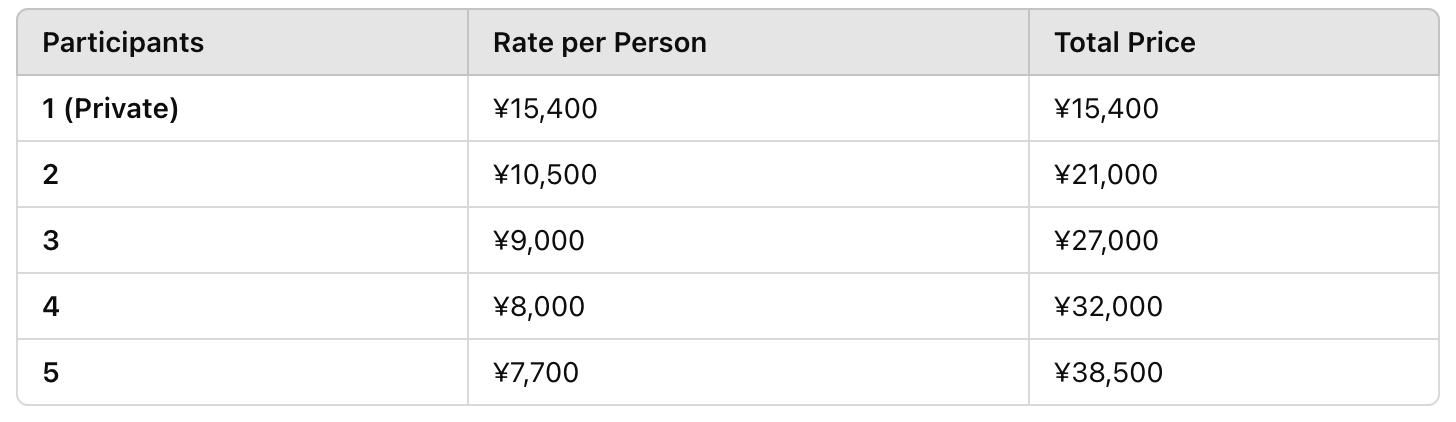This screenshot has height=422, width=1456.
Task: Click the ¥38,500 total price cell
Action: pos(1233,372)
